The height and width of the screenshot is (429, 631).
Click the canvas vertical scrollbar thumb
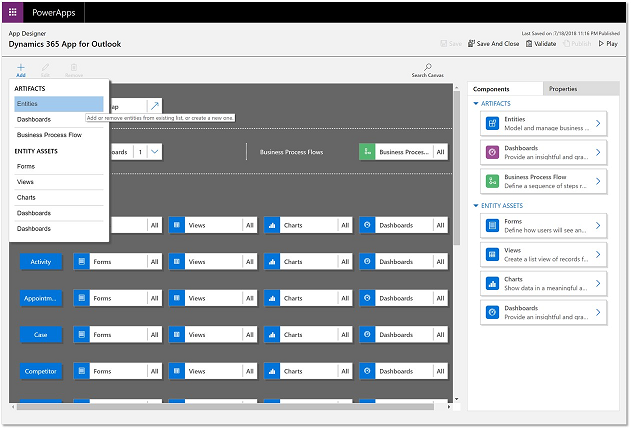click(x=457, y=168)
